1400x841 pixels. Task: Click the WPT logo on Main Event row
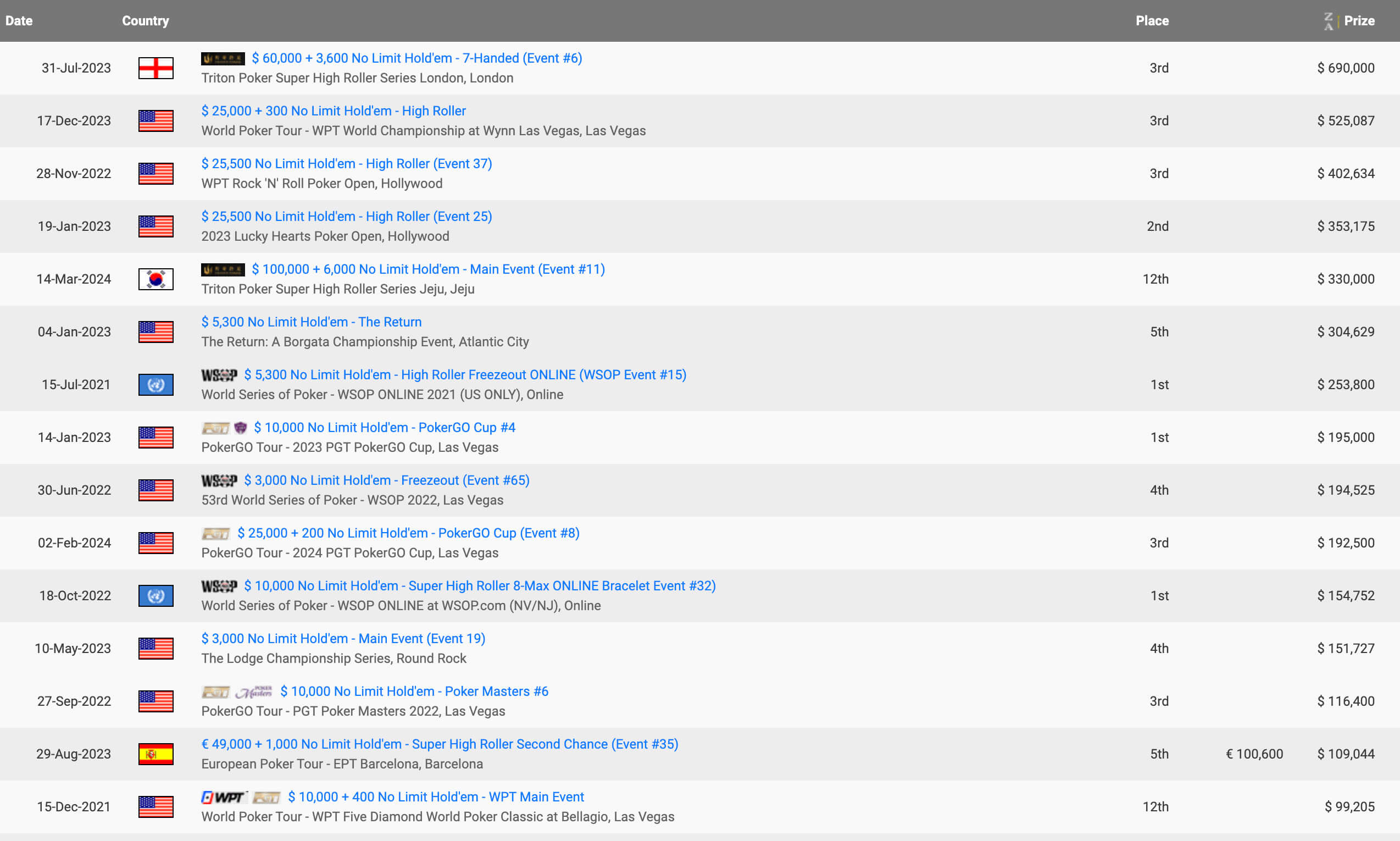pyautogui.click(x=224, y=798)
